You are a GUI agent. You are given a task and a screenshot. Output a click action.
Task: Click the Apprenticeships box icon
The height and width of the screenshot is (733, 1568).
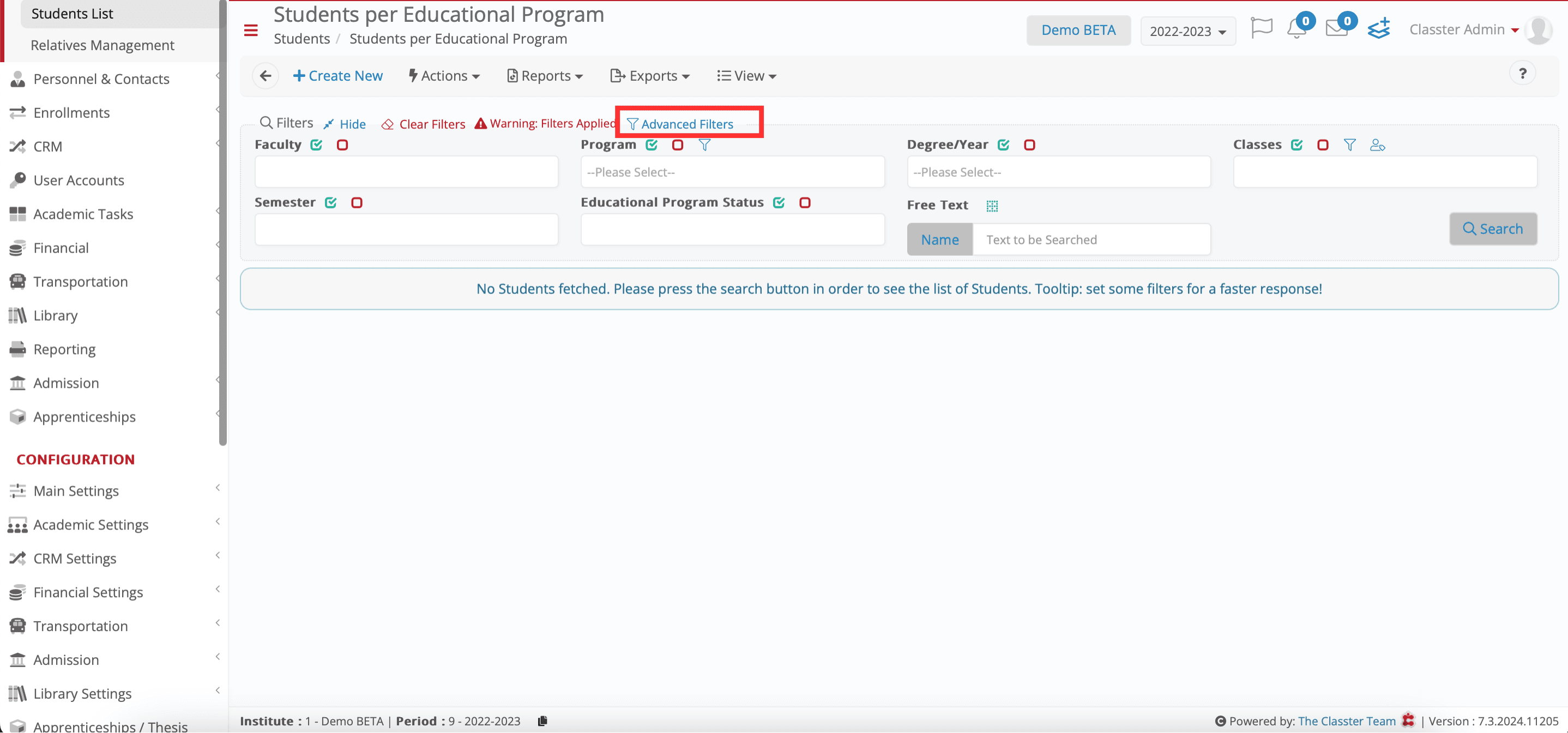(17, 417)
